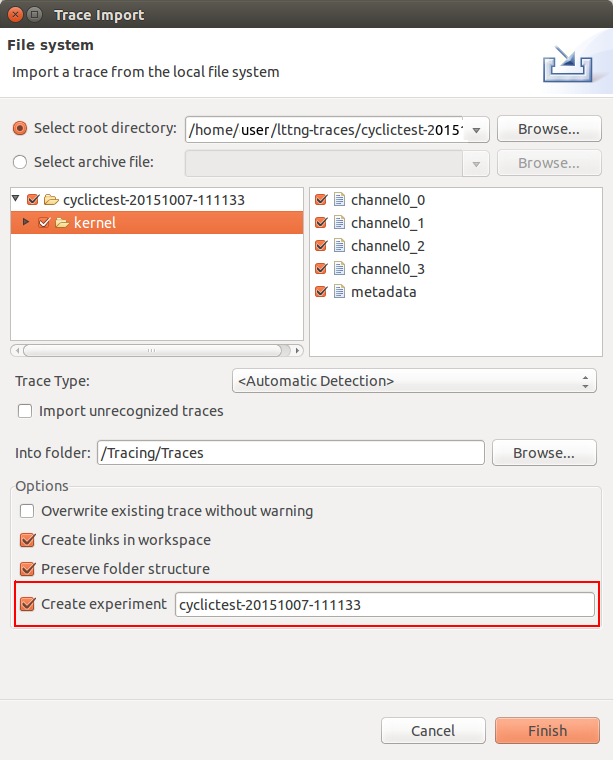This screenshot has height=760, width=613.
Task: Open the root directory combo box arrow
Action: 476,129
